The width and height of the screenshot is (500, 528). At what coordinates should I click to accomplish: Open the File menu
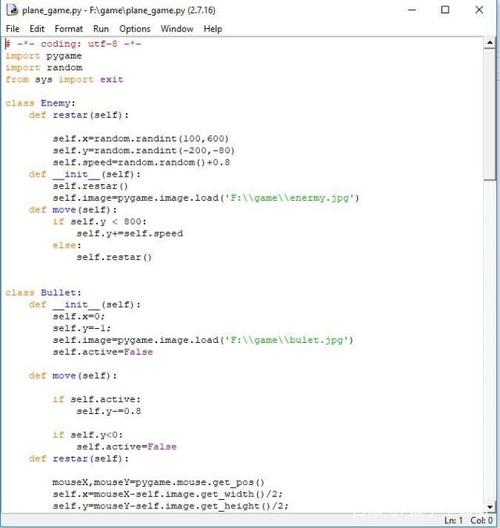point(13,29)
